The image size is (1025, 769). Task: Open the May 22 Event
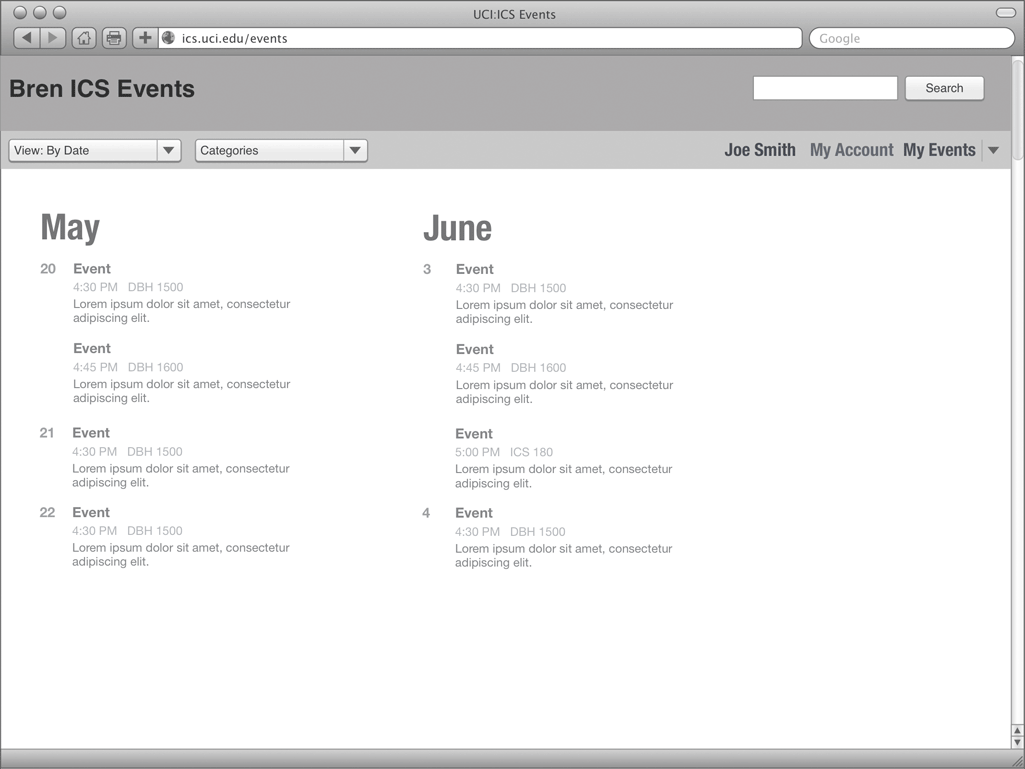[x=91, y=513]
